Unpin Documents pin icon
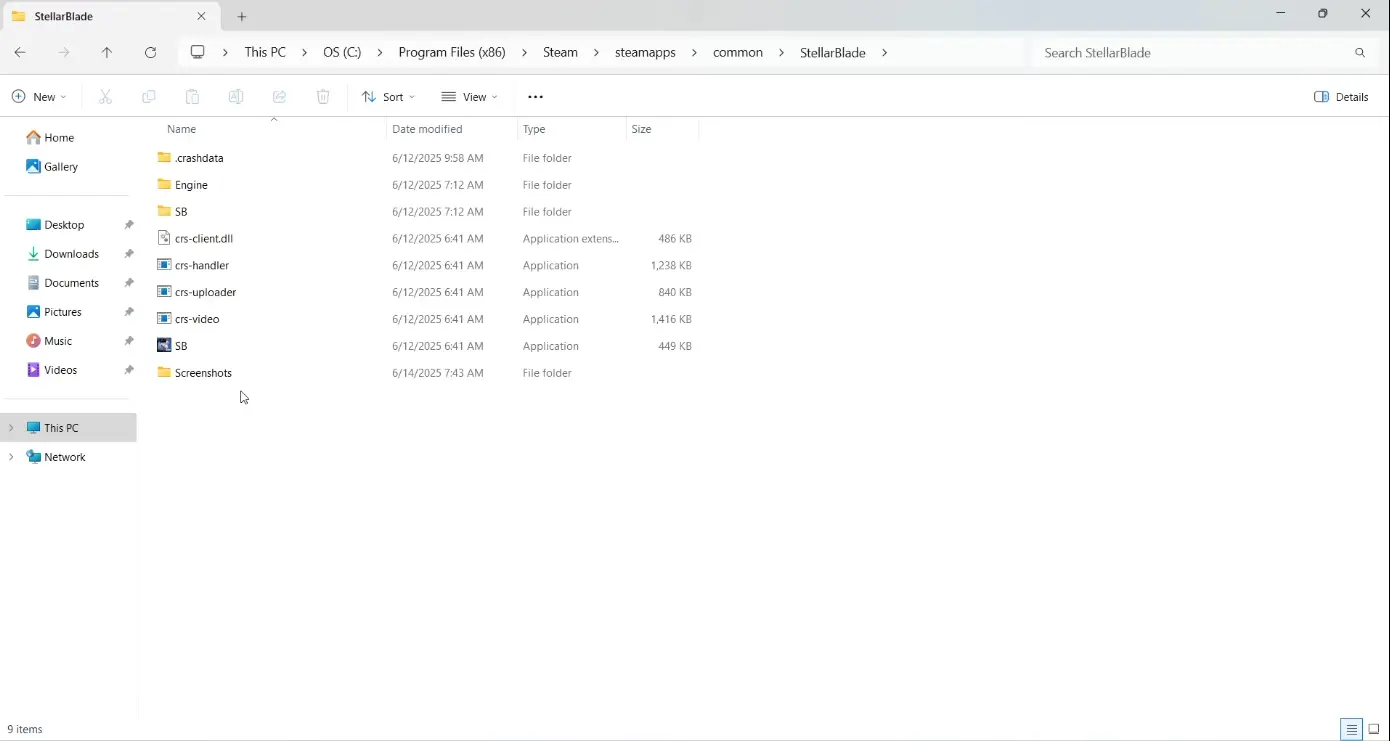The image size is (1390, 741). point(129,283)
